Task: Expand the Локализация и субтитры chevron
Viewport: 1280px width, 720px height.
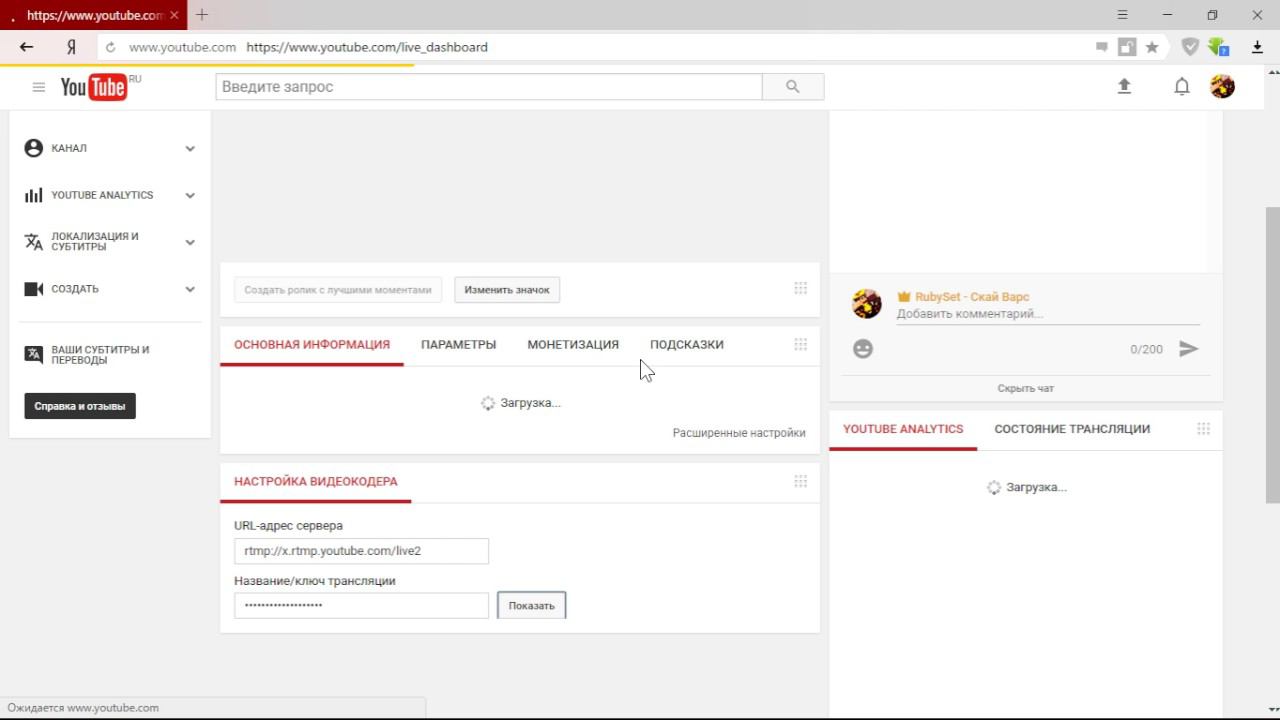Action: click(x=190, y=242)
